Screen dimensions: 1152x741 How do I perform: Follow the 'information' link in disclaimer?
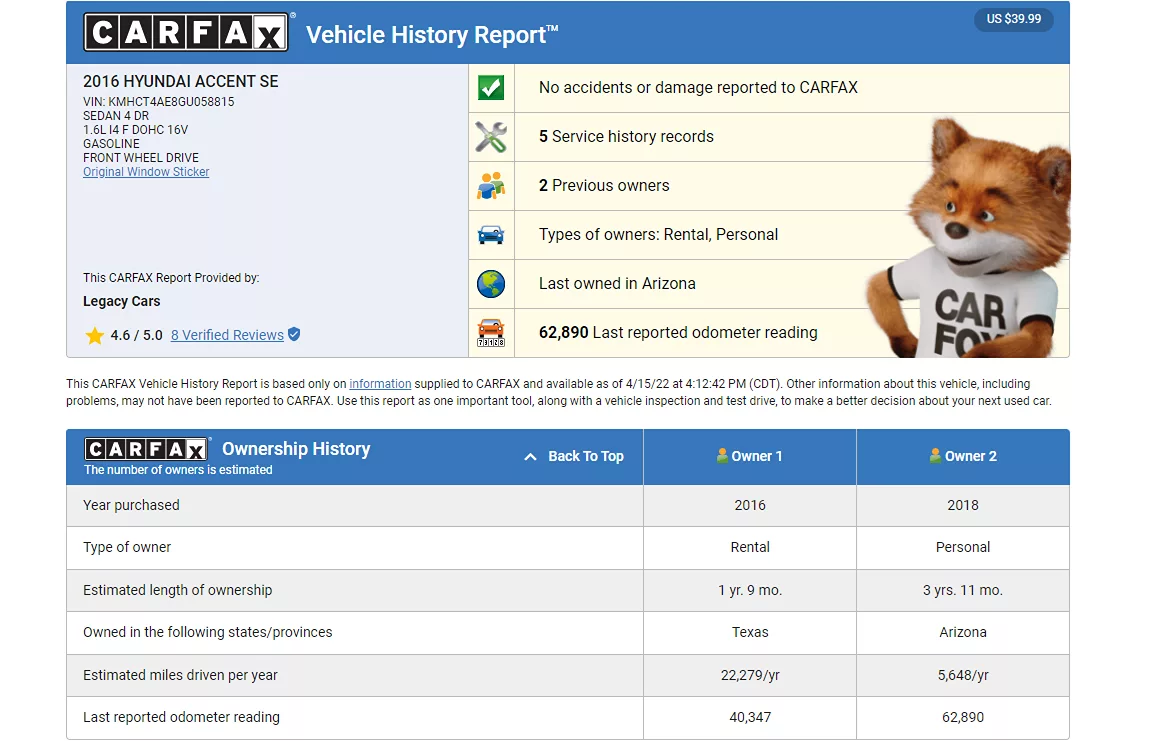point(380,384)
